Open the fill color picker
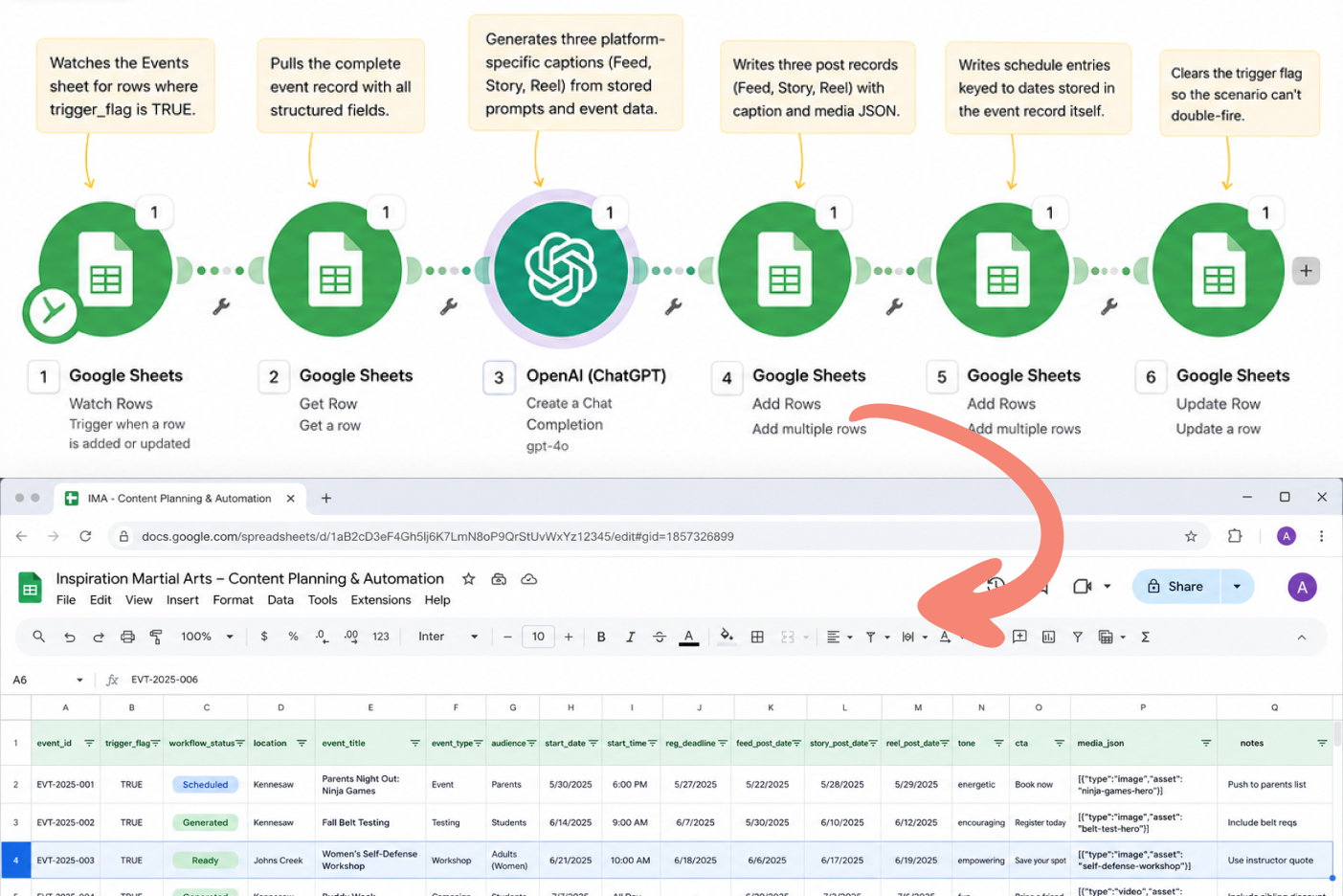 tap(727, 637)
